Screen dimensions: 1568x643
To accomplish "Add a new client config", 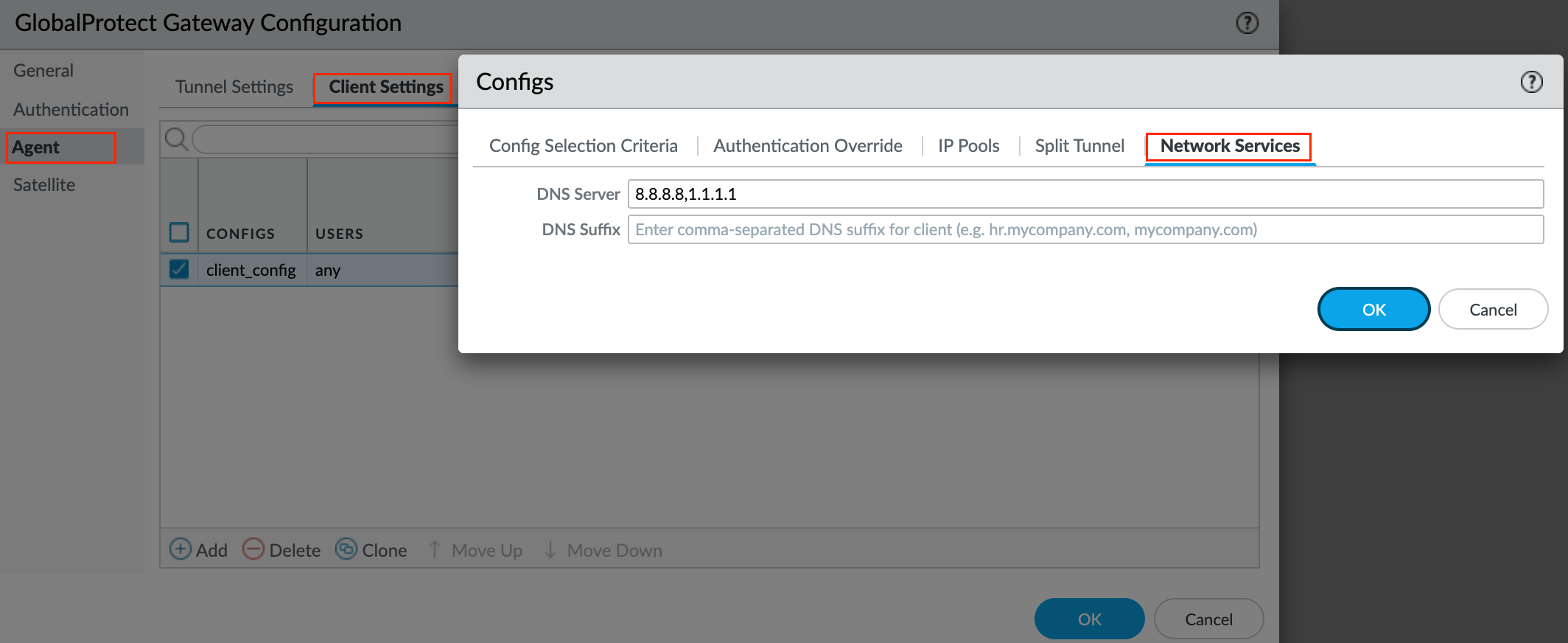I will (199, 550).
